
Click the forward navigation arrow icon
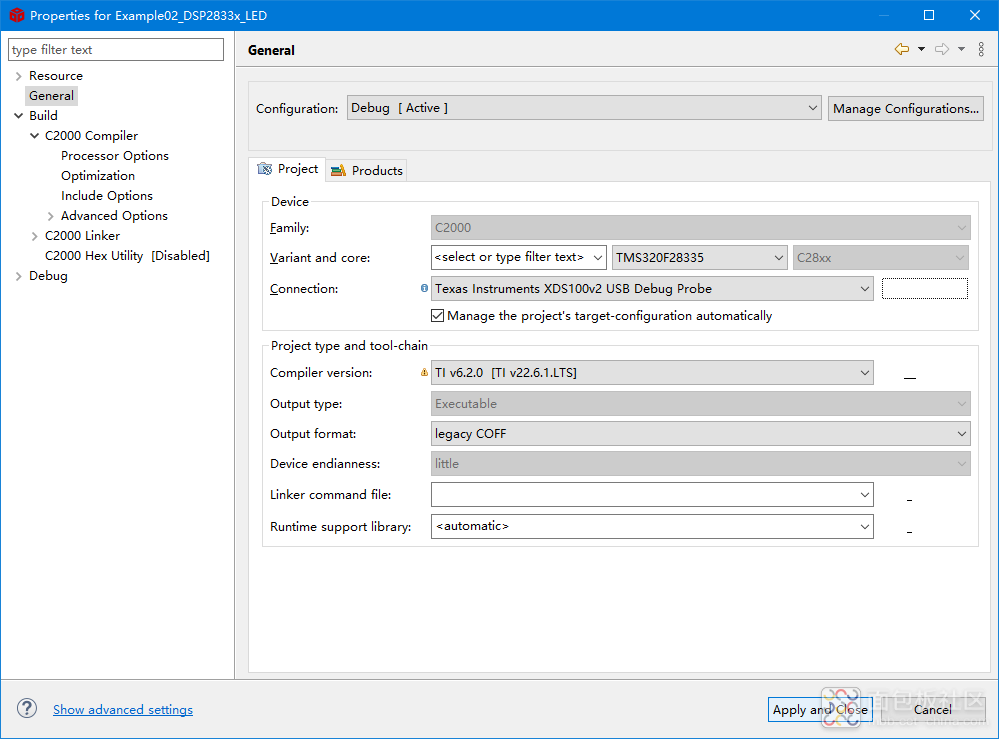pos(941,50)
